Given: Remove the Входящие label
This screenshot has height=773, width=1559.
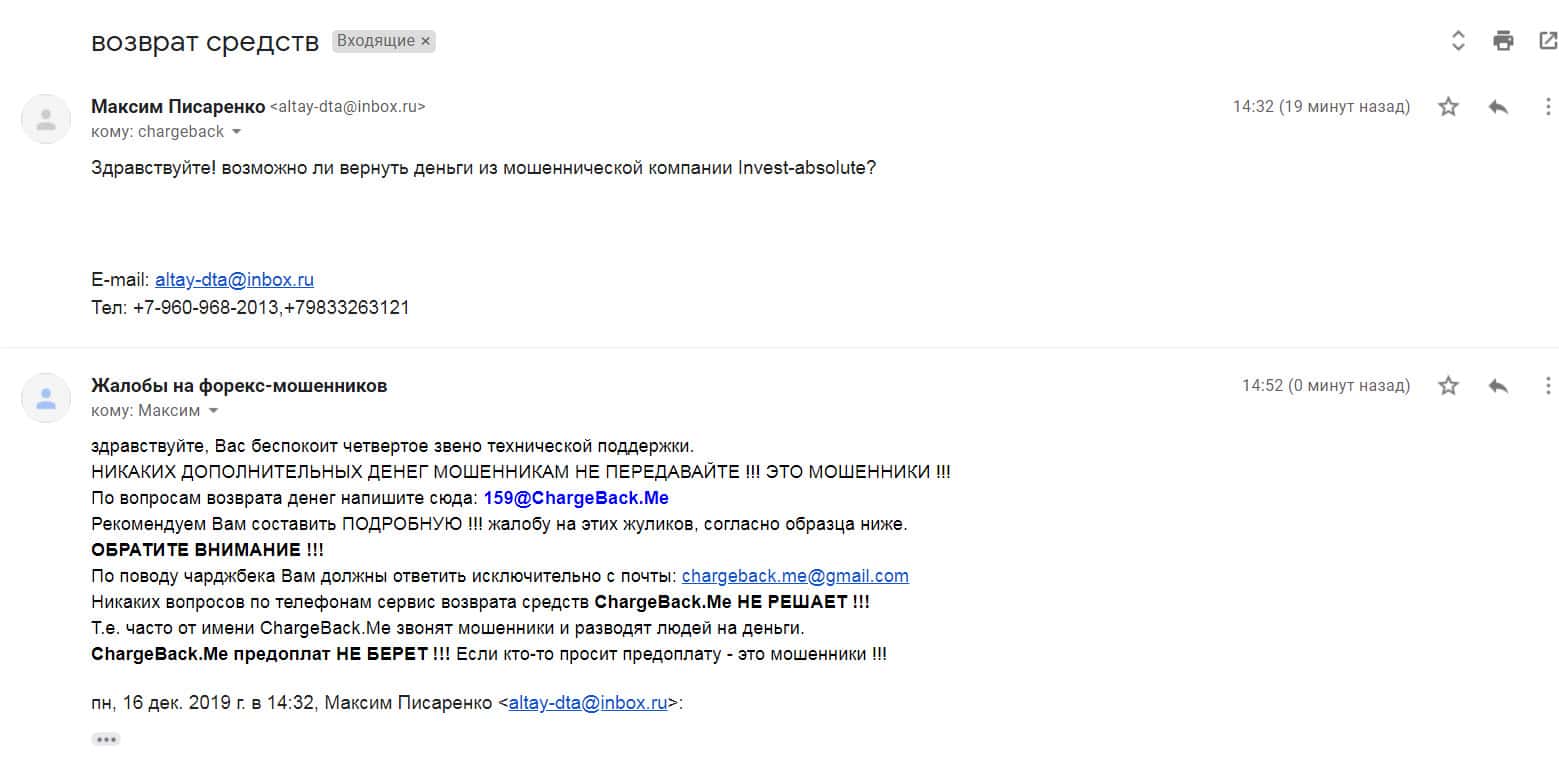Looking at the screenshot, I should [425, 41].
